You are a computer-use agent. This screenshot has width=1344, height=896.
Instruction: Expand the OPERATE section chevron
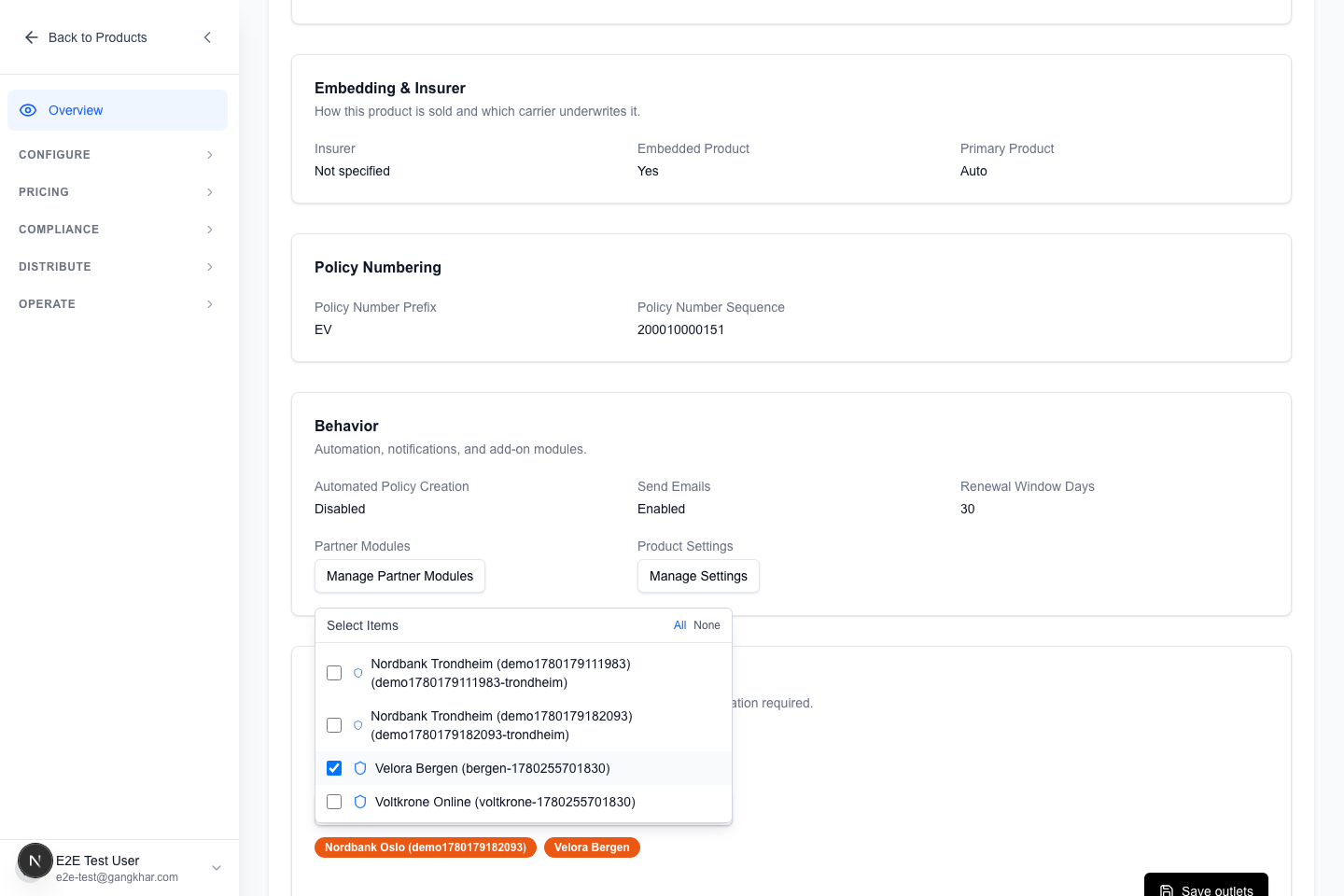coord(210,304)
